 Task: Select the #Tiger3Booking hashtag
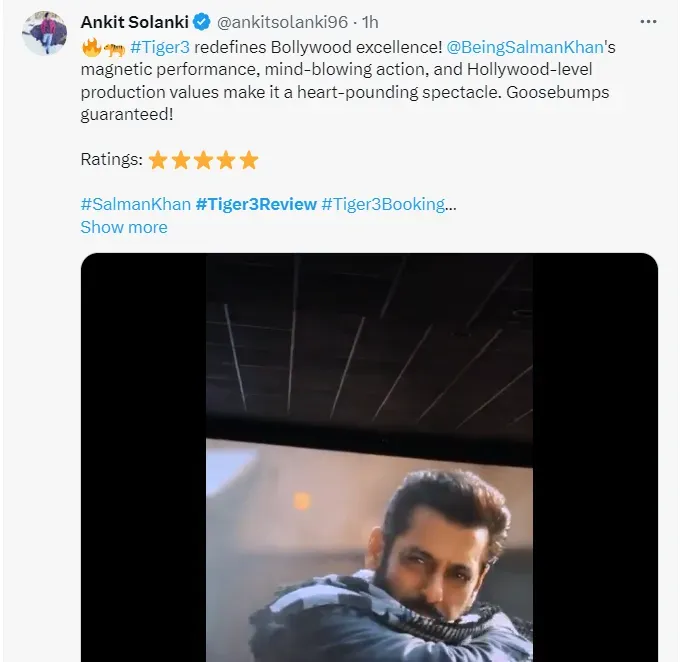383,204
